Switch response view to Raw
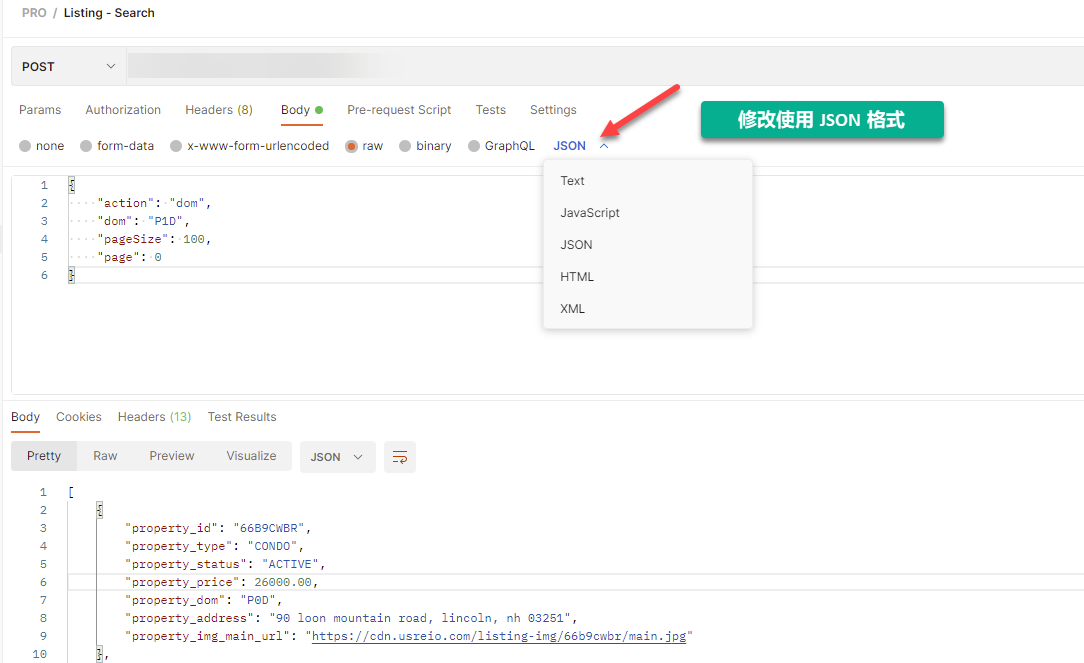Screen dimensions: 1084x663 click(105, 456)
